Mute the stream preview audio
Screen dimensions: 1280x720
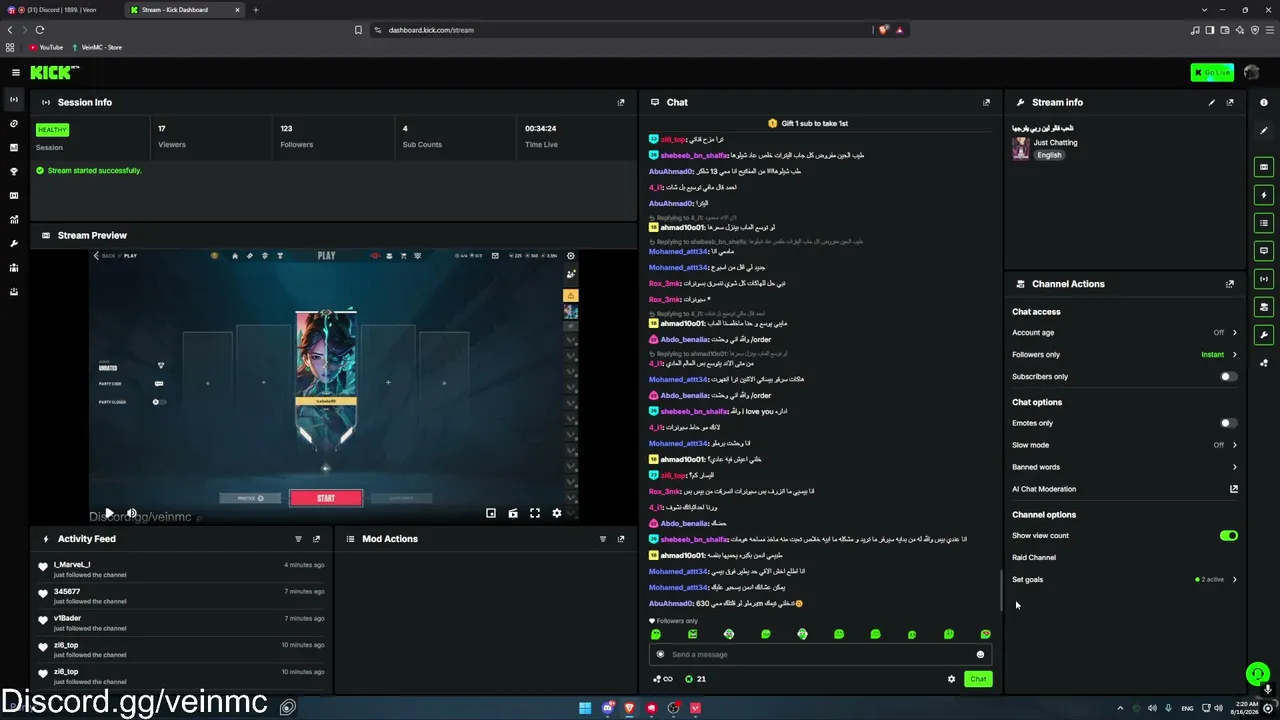(131, 513)
